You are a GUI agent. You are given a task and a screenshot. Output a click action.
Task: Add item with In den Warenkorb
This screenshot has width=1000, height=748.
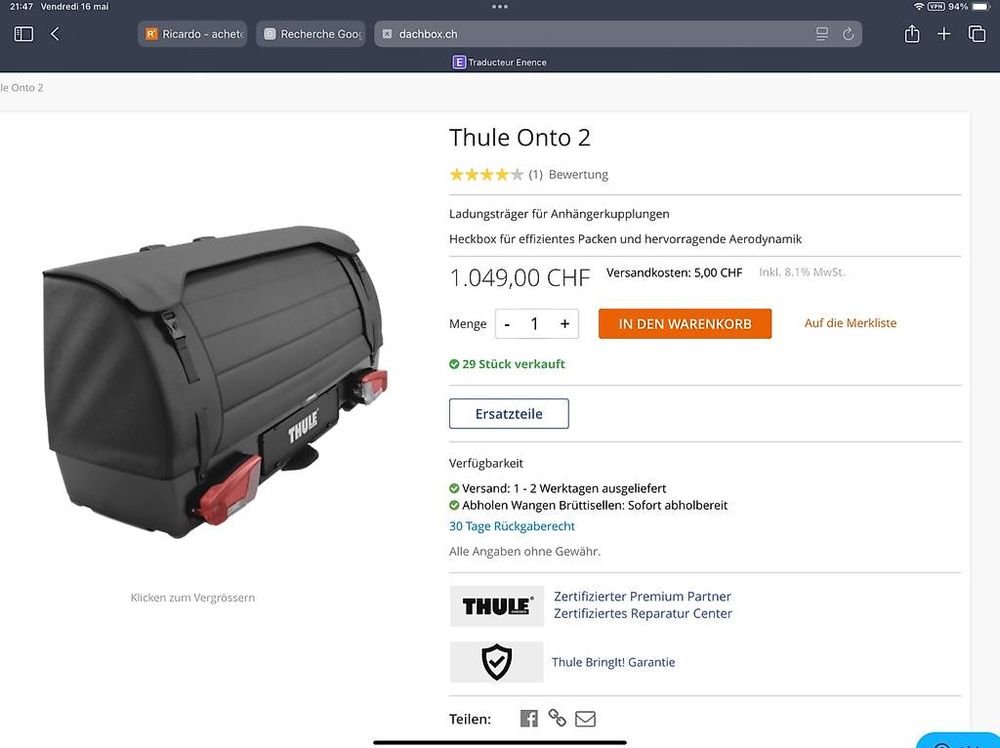[x=685, y=323]
